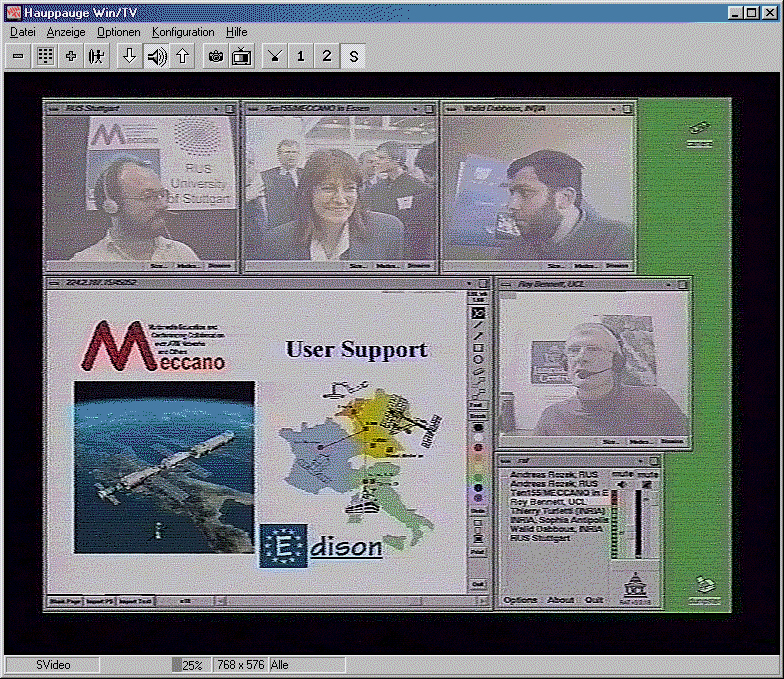Minimize the Hauppauge Win/TV window
The height and width of the screenshot is (679, 784).
734,13
